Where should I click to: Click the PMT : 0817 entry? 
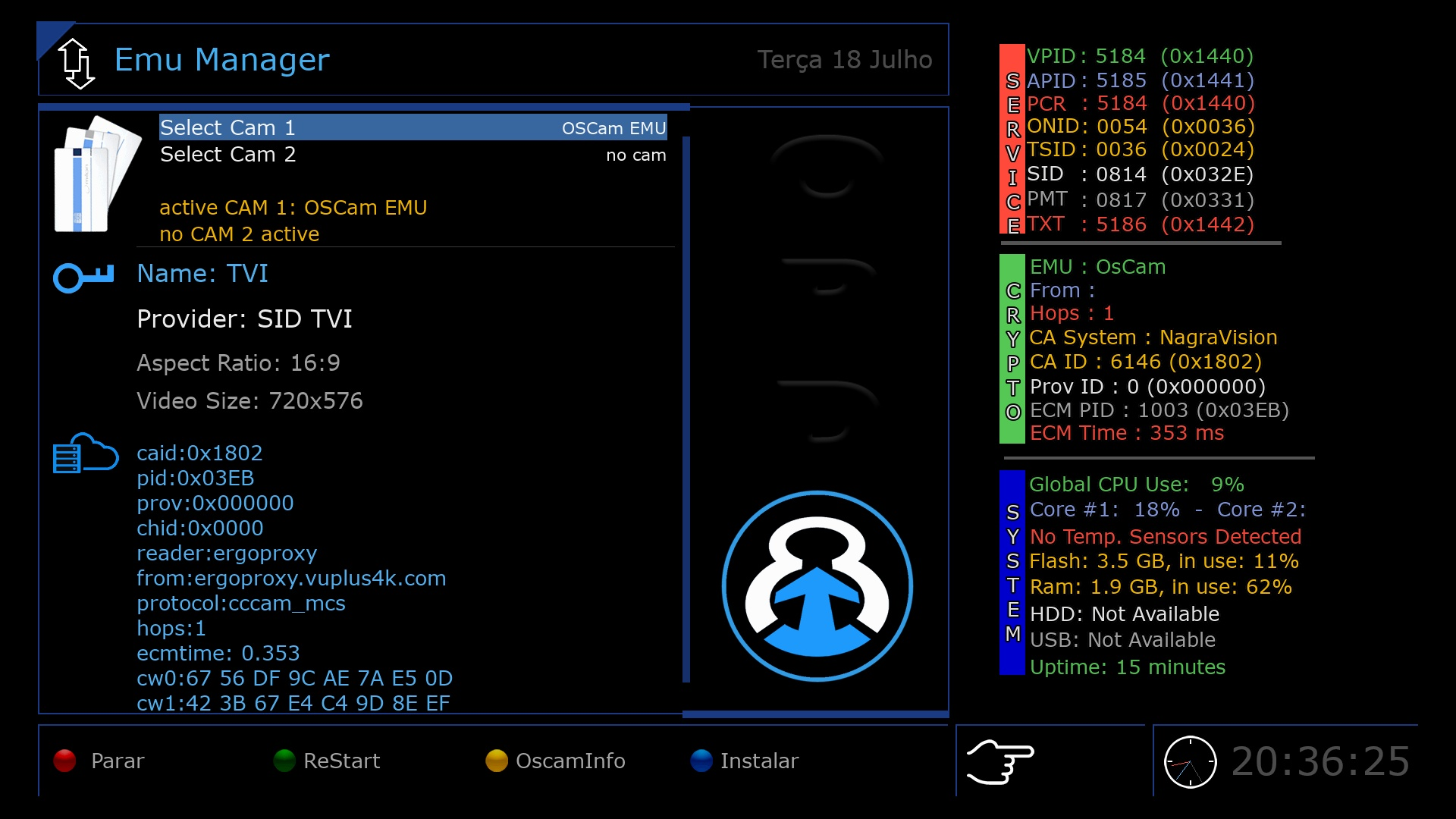1140,200
